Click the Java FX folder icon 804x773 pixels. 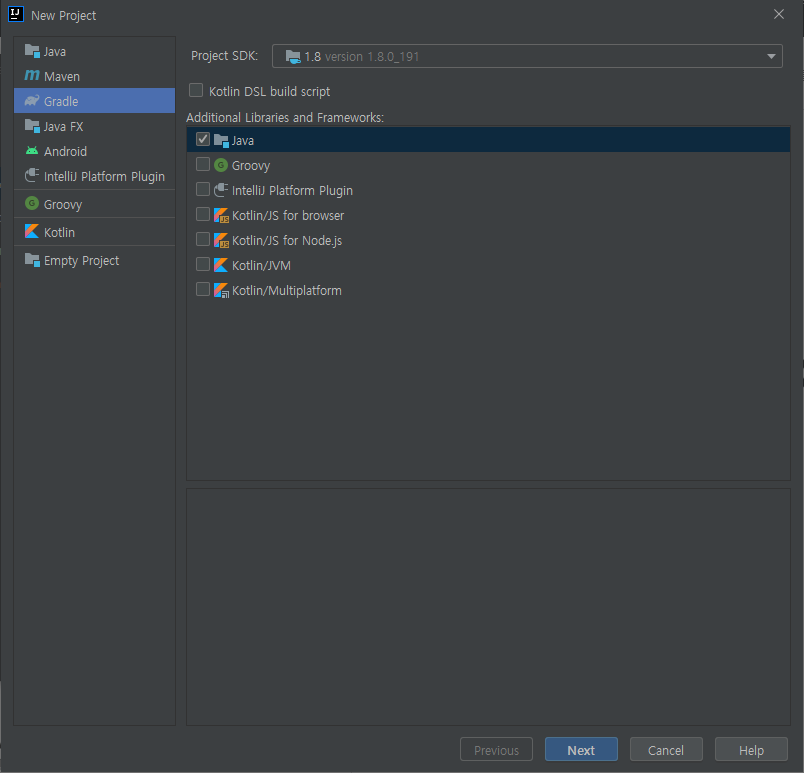pyautogui.click(x=32, y=126)
